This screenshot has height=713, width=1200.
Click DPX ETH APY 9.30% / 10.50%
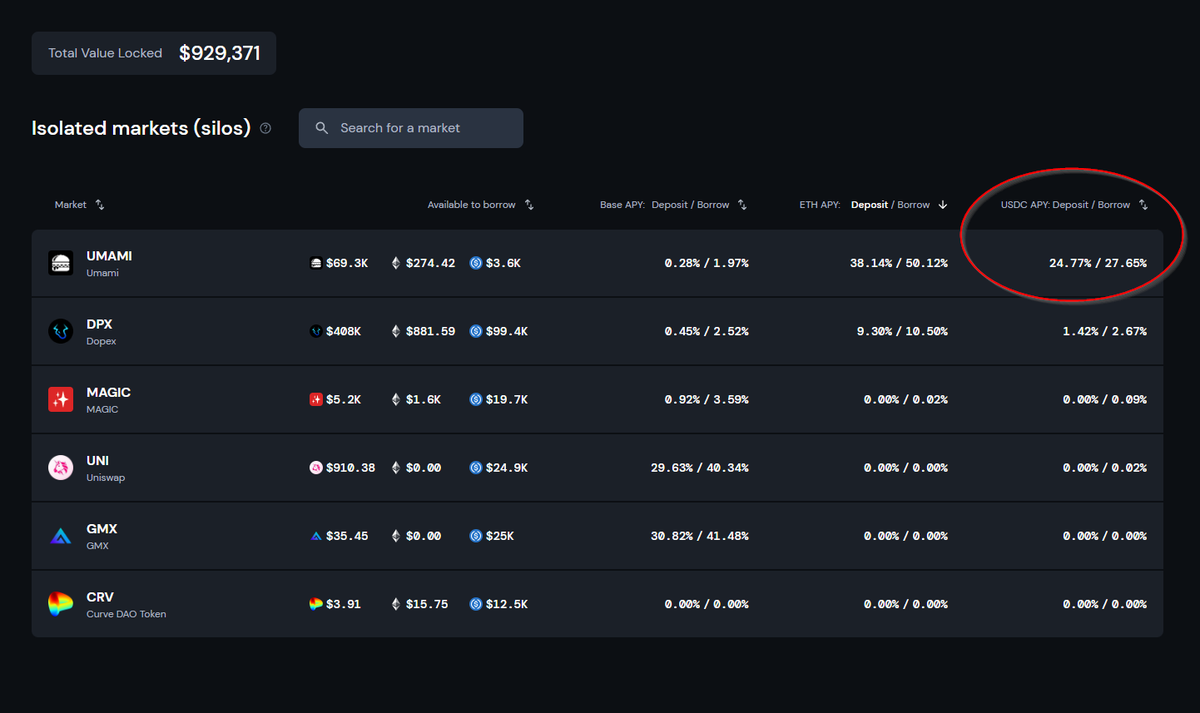pyautogui.click(x=903, y=331)
